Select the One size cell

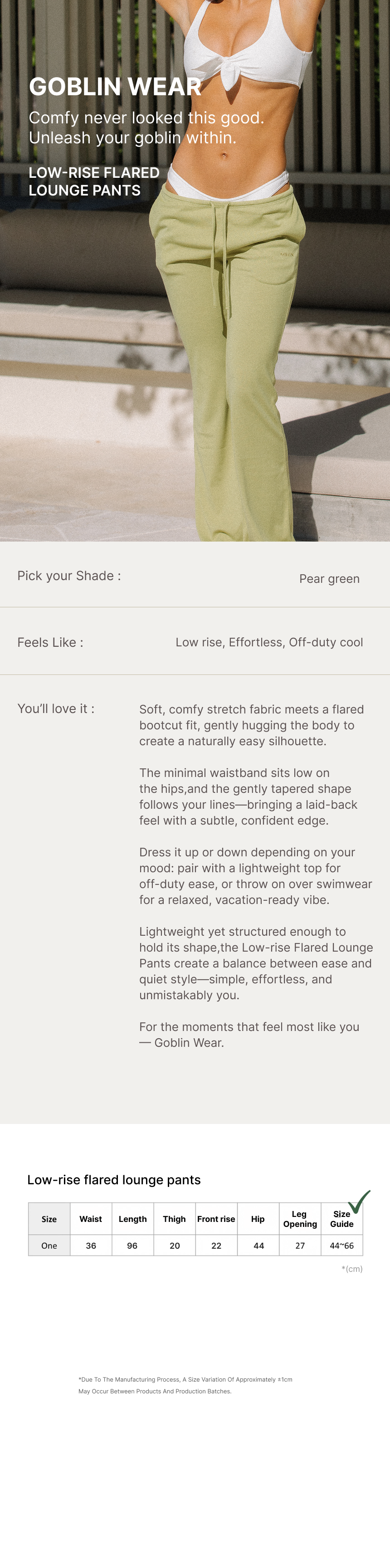tap(49, 1246)
